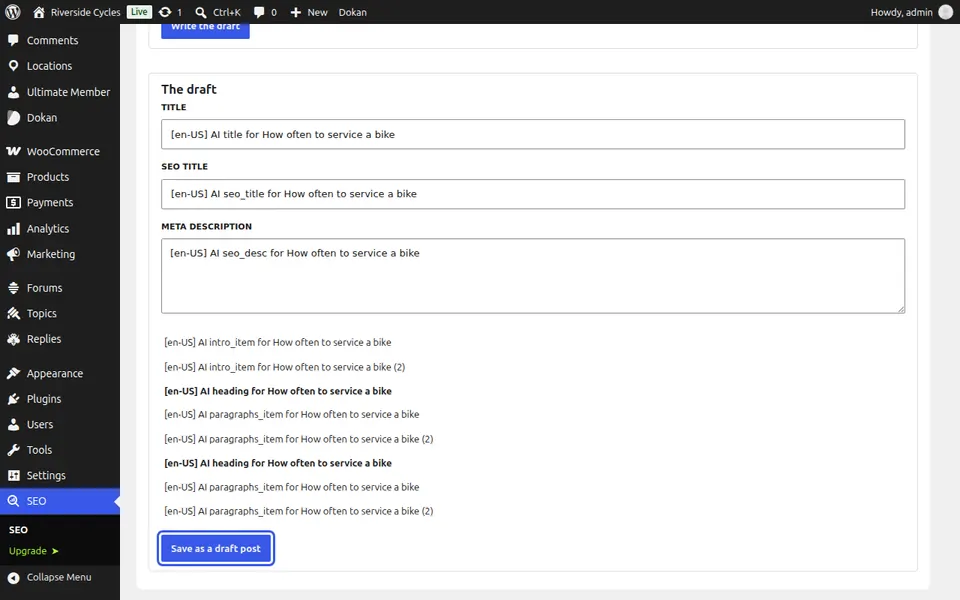Viewport: 960px width, 600px height.
Task: Click the Upgrade link under SEO
Action: click(x=34, y=551)
